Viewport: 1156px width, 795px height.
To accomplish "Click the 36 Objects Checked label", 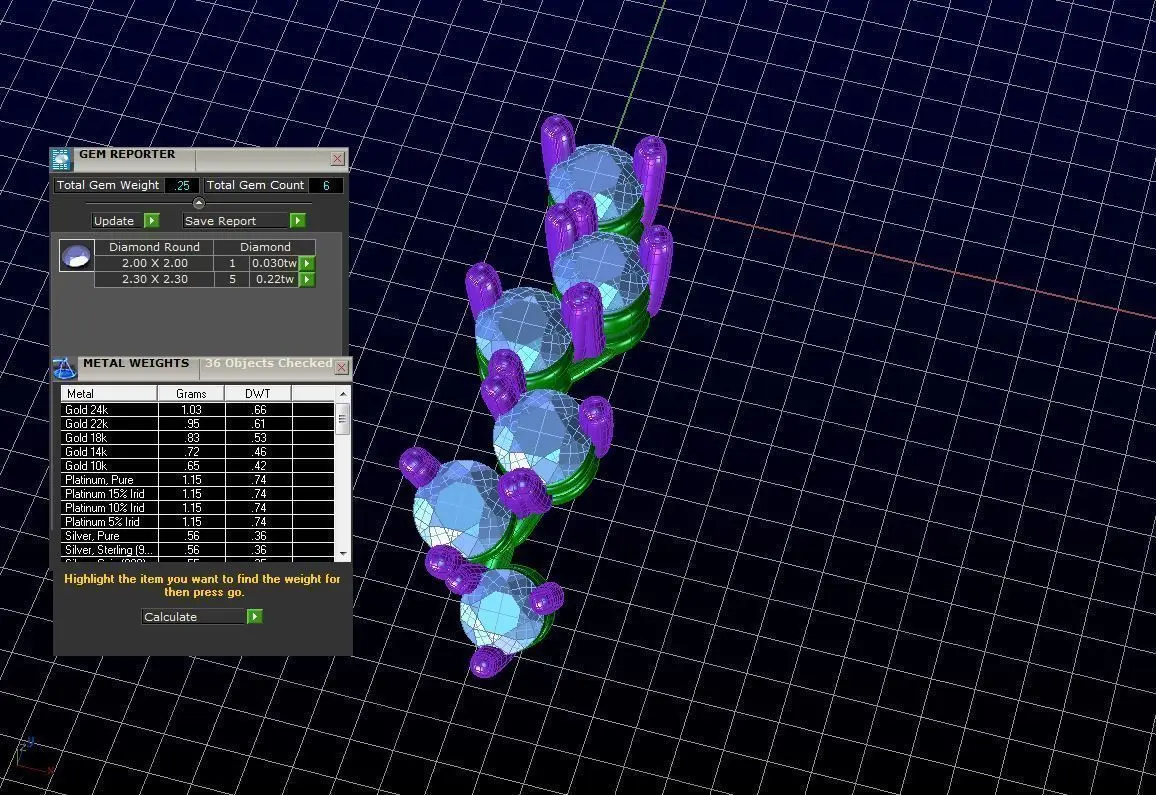I will tap(268, 363).
